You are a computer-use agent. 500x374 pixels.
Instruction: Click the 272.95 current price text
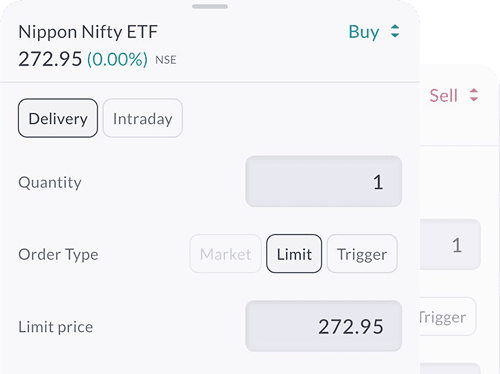tap(50, 59)
